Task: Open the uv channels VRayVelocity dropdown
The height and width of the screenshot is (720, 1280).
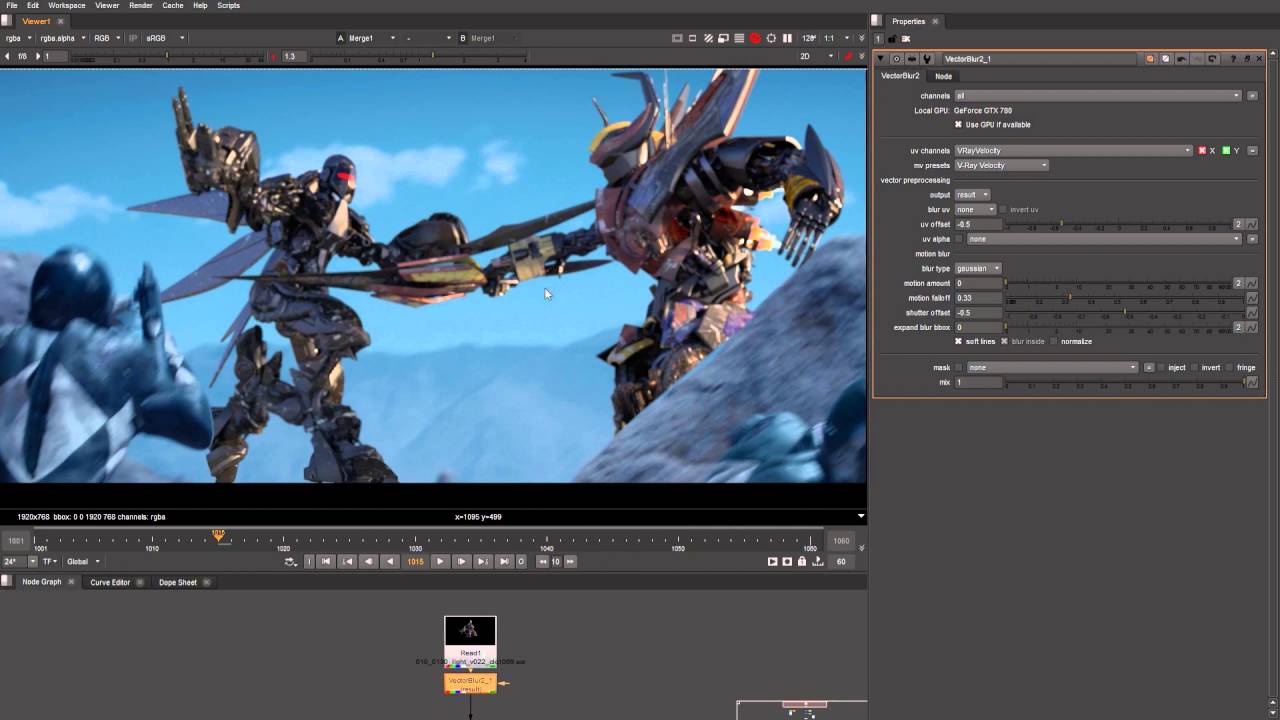Action: point(1073,151)
